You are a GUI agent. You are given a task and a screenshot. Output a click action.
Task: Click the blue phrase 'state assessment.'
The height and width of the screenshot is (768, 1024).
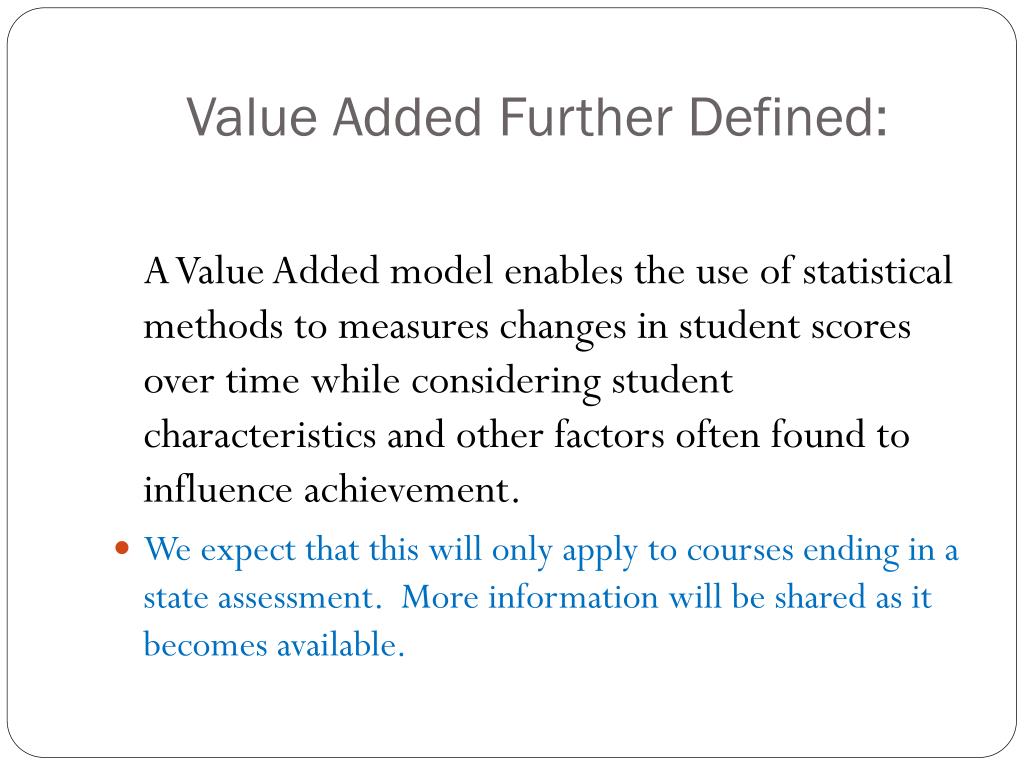[x=263, y=598]
